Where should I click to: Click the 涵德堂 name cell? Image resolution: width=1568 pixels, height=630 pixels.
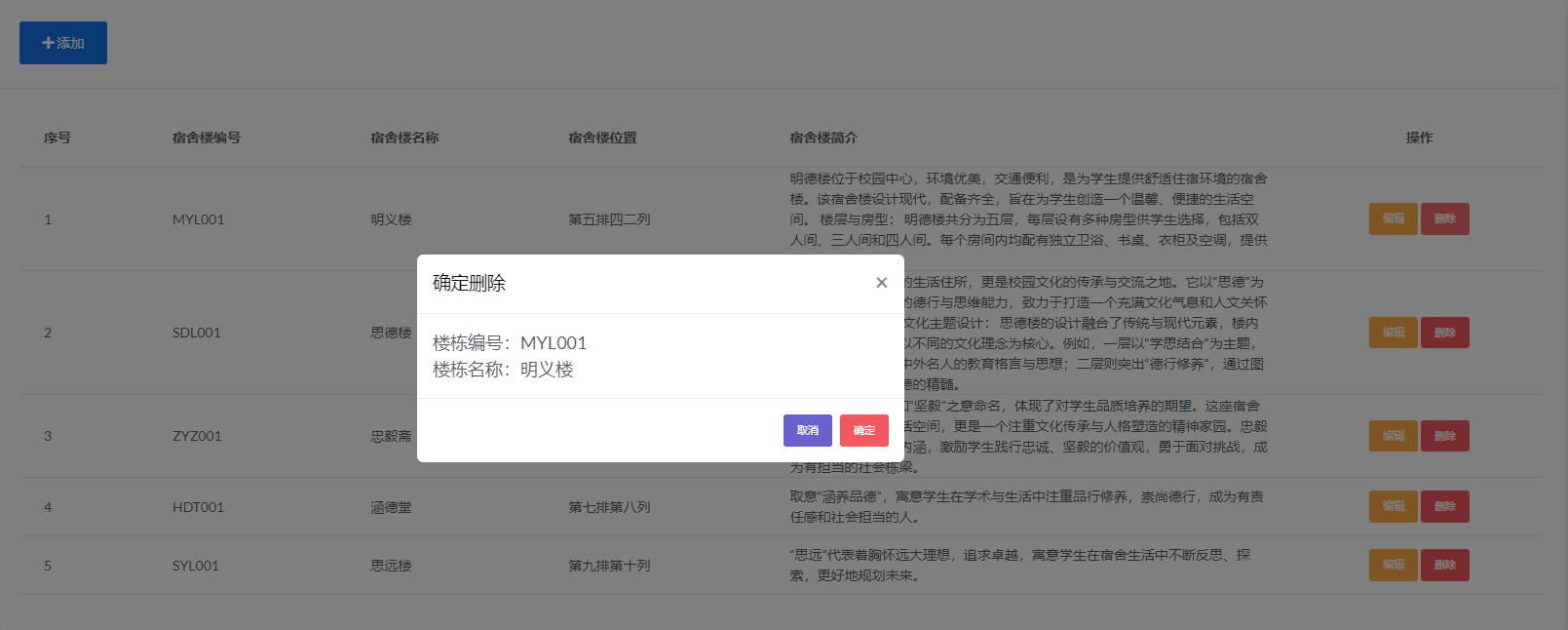pos(391,507)
